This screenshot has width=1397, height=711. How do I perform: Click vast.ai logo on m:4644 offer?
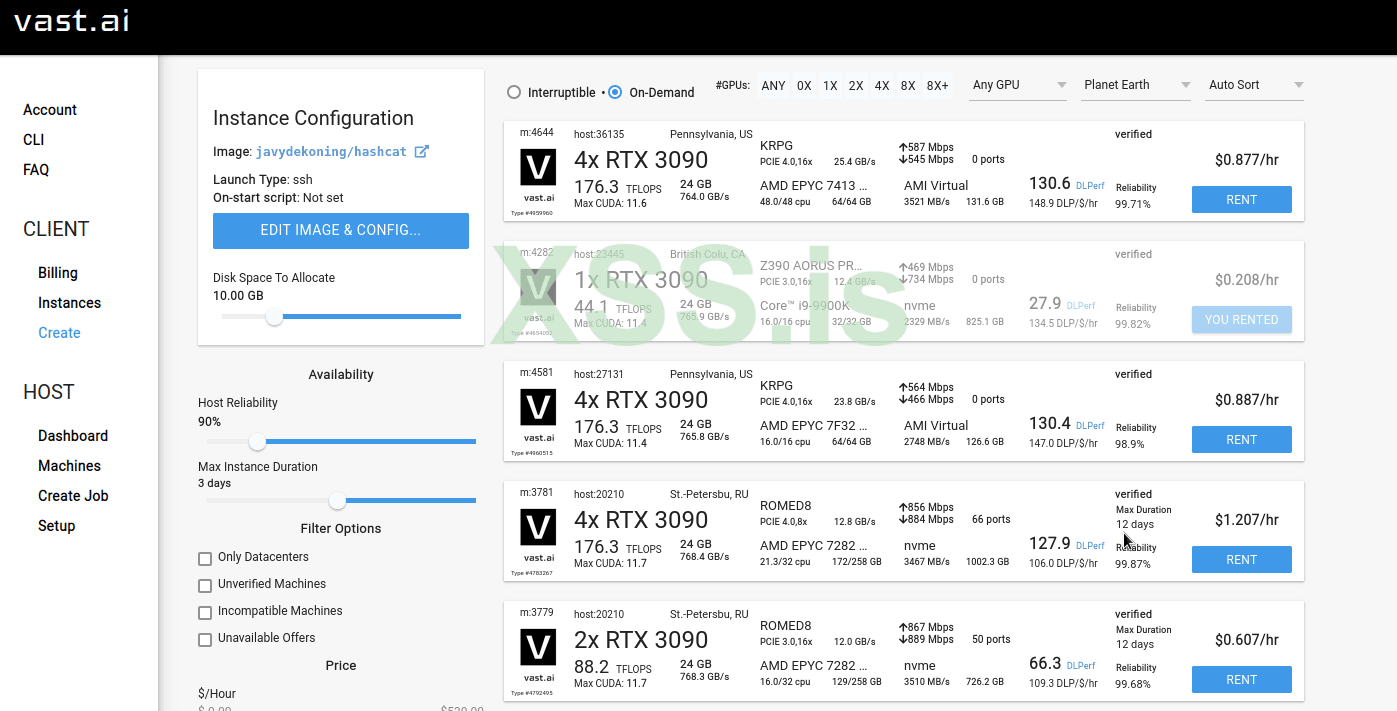coord(539,167)
